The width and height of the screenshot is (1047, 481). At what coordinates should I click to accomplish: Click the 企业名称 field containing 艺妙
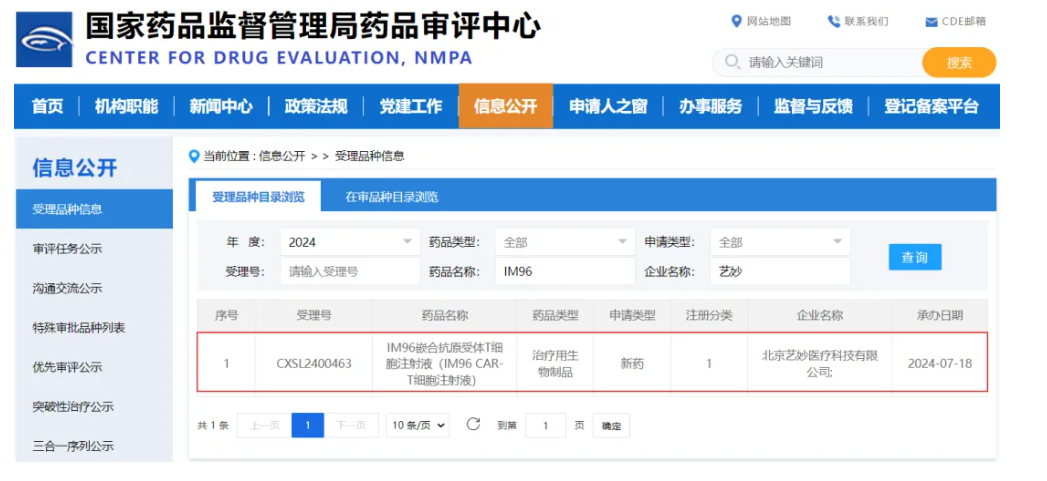coord(780,271)
